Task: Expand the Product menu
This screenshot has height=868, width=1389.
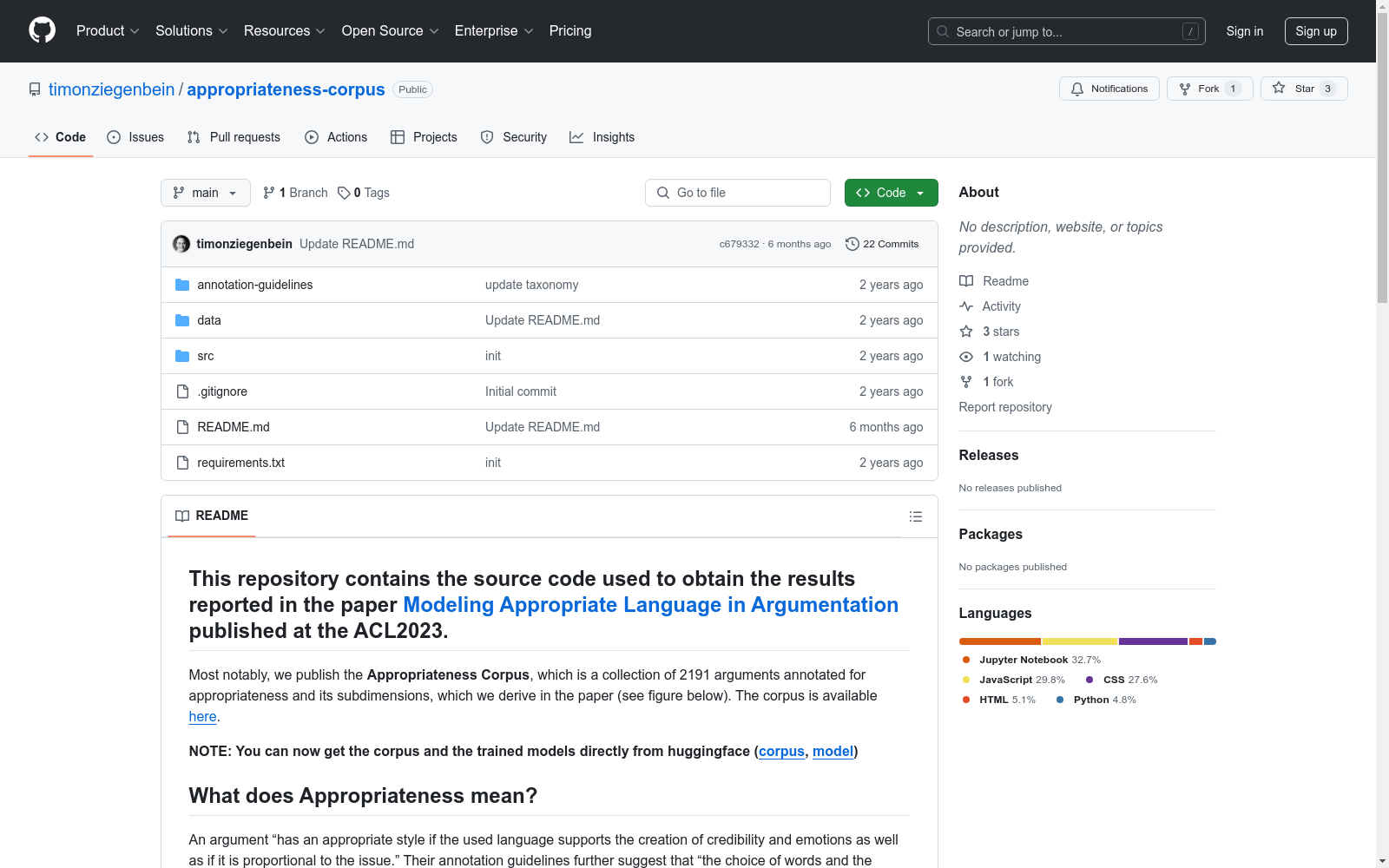Action: (x=108, y=30)
